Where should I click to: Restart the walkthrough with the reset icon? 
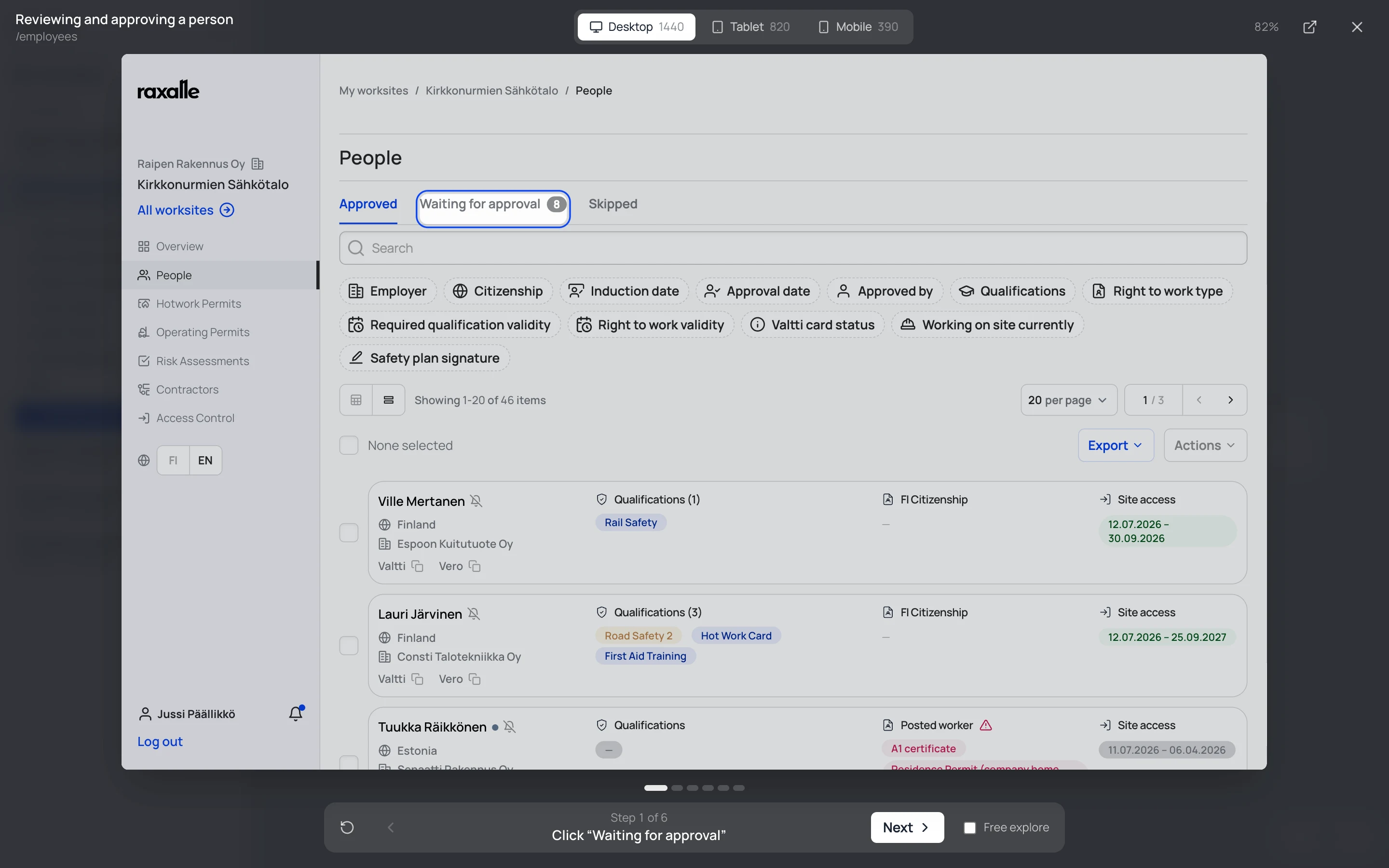tap(347, 827)
